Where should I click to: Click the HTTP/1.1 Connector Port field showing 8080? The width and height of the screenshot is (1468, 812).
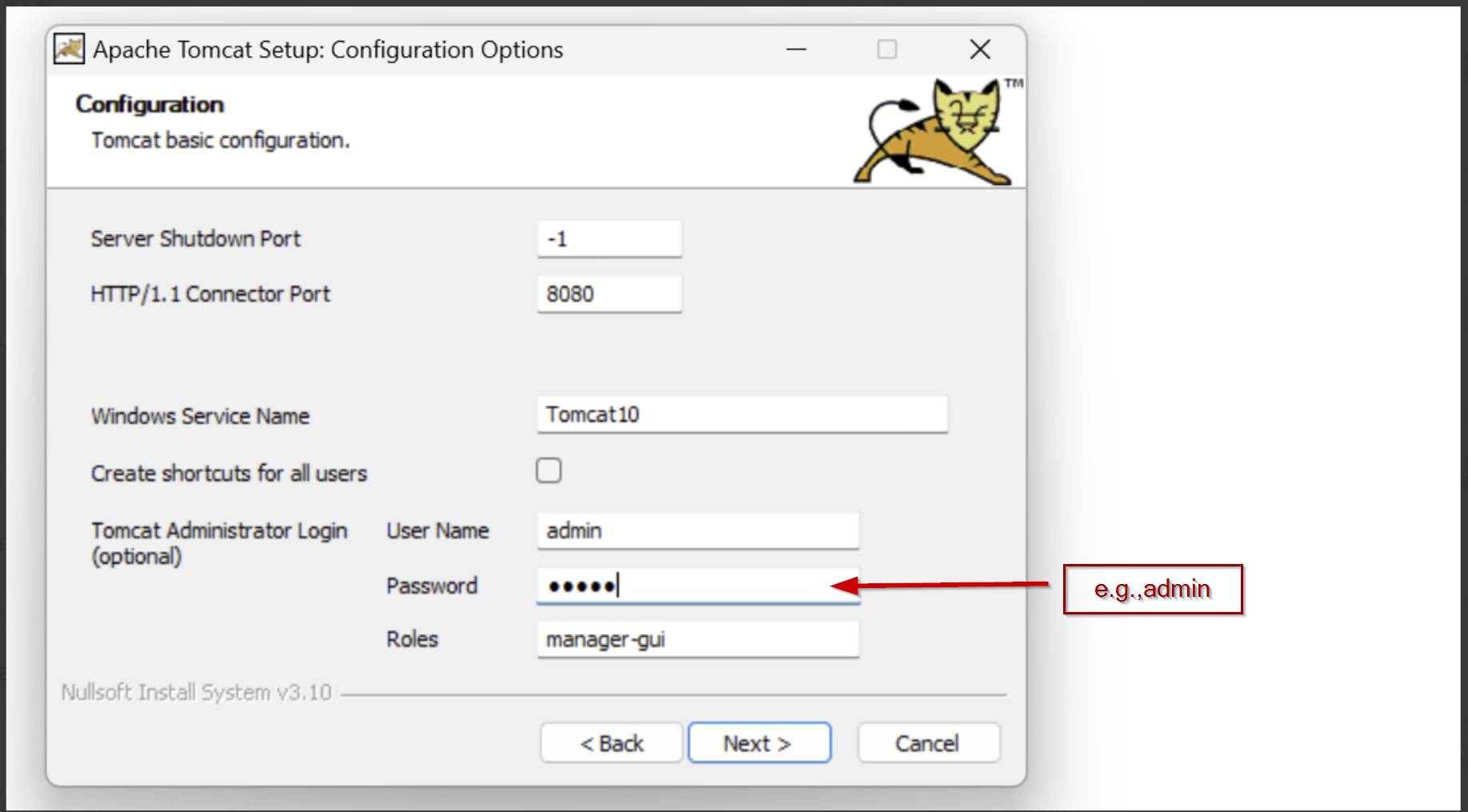pyautogui.click(x=609, y=294)
